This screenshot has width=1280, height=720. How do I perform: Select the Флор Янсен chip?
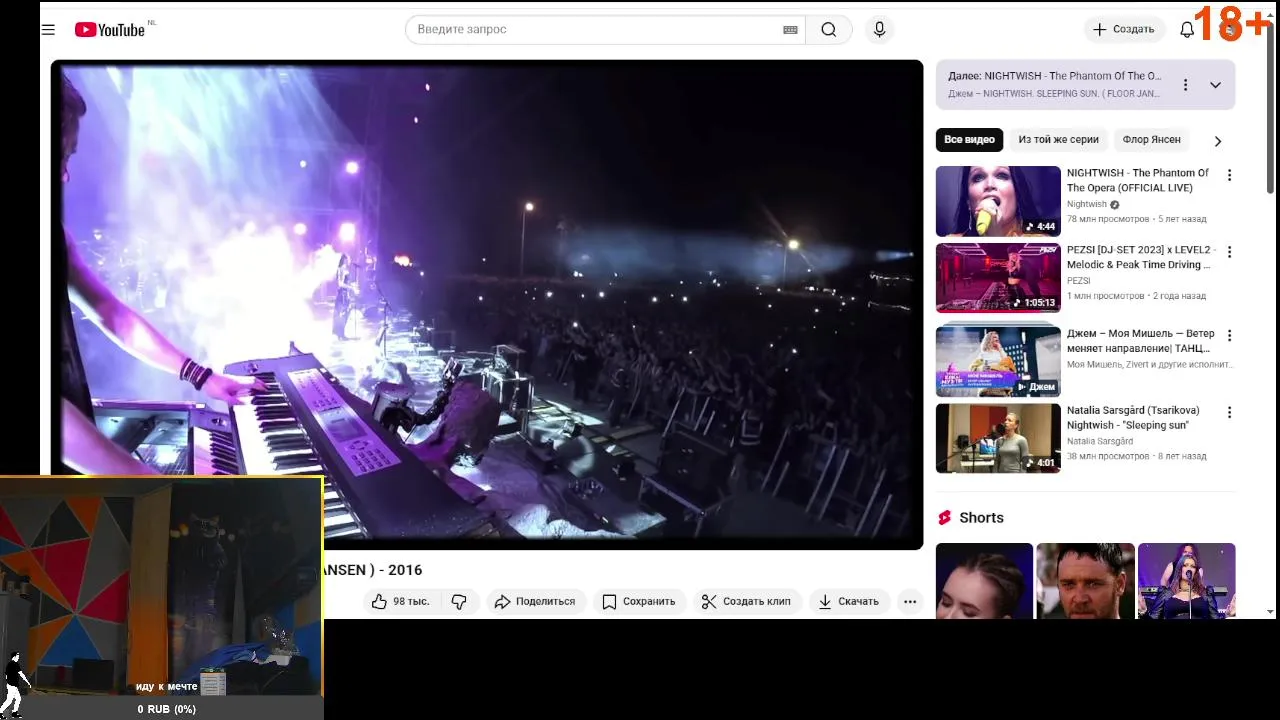pos(1151,140)
